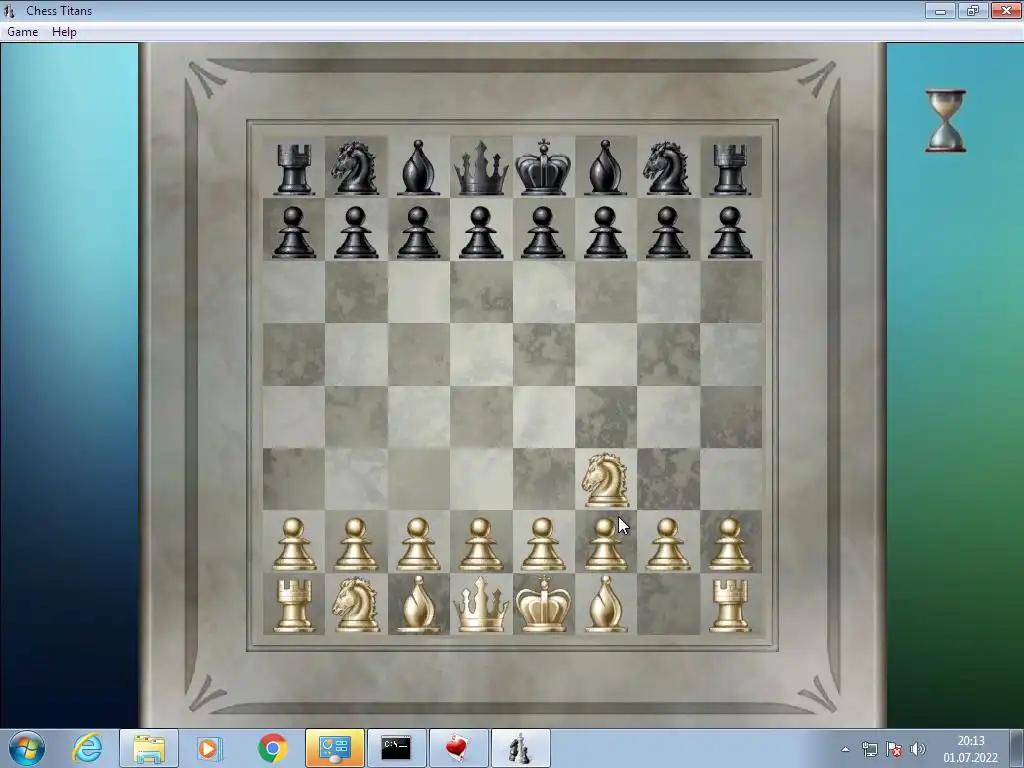Minimize the Chess Titans window
Screen dimensions: 1024x768
(940, 10)
